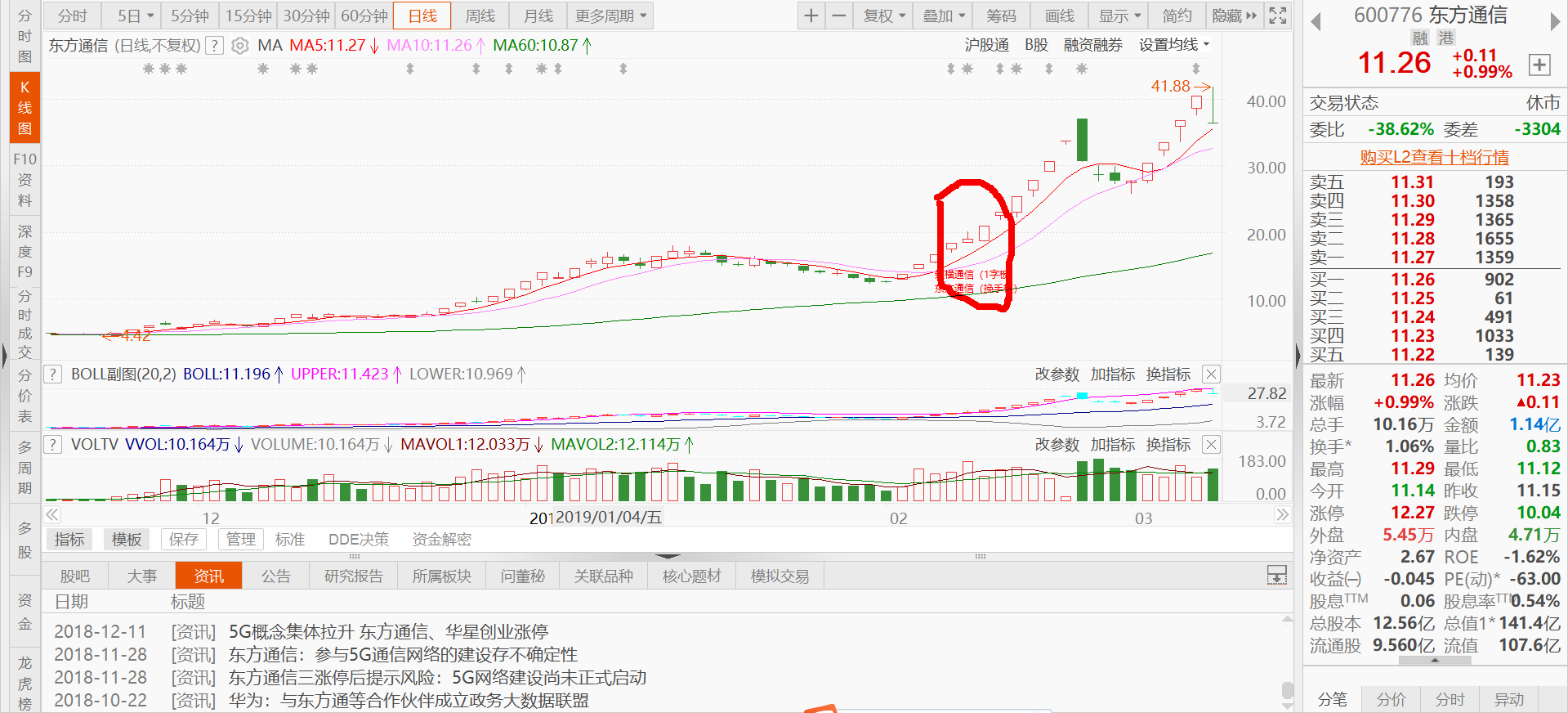Open 复权 adjustment dropdown
This screenshot has height=713, width=1568.
(884, 16)
